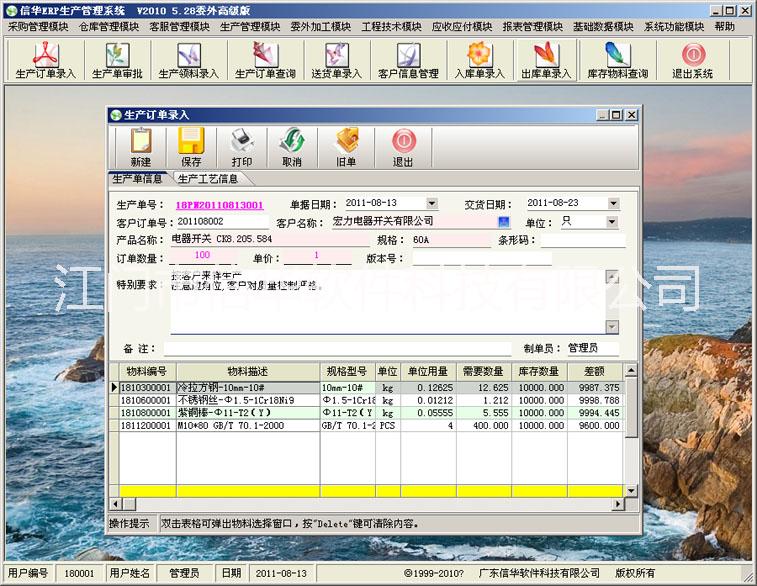757x586 pixels.
Task: Click 单位用量 column header
Action: point(428,372)
